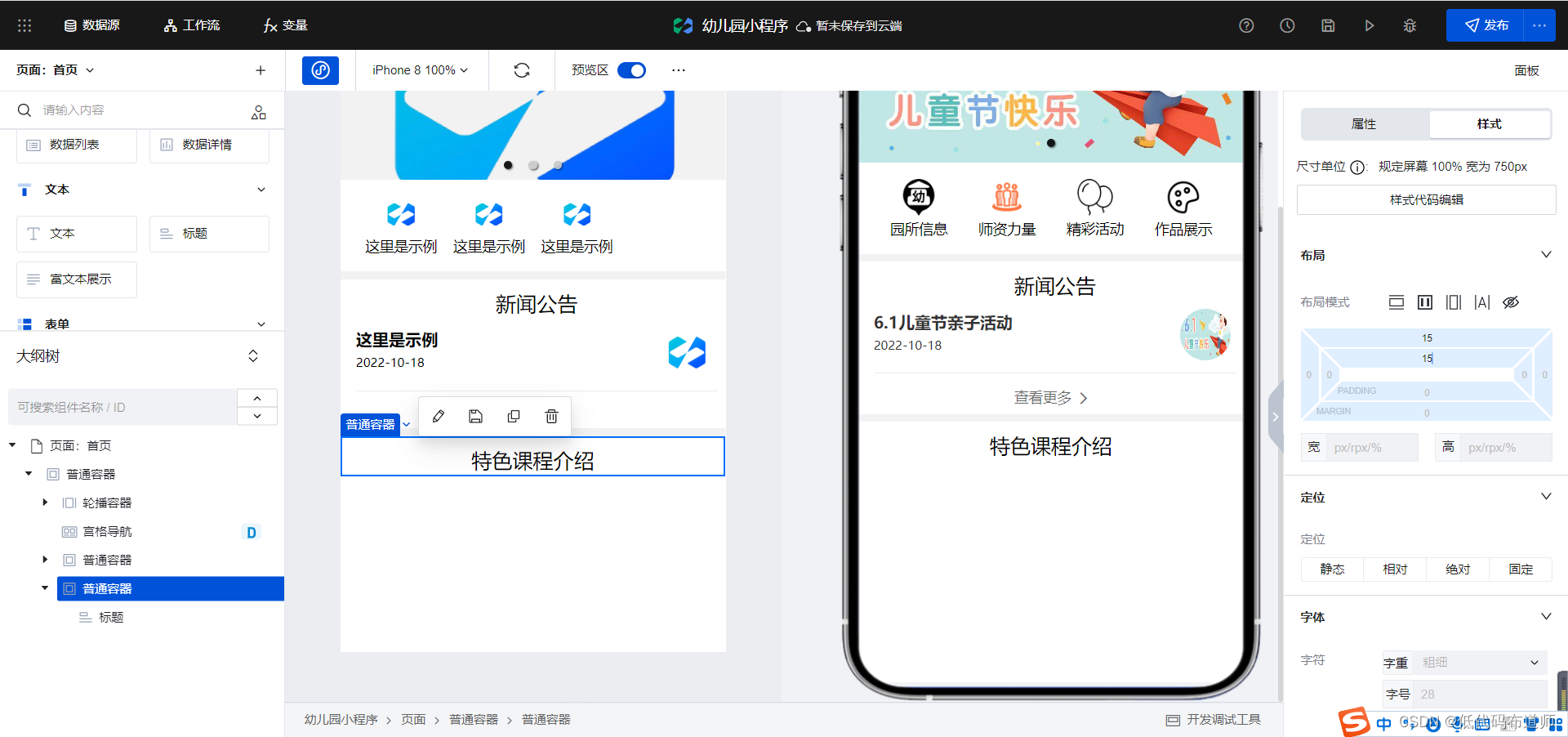Collapse the 布局 layout section

[1546, 255]
